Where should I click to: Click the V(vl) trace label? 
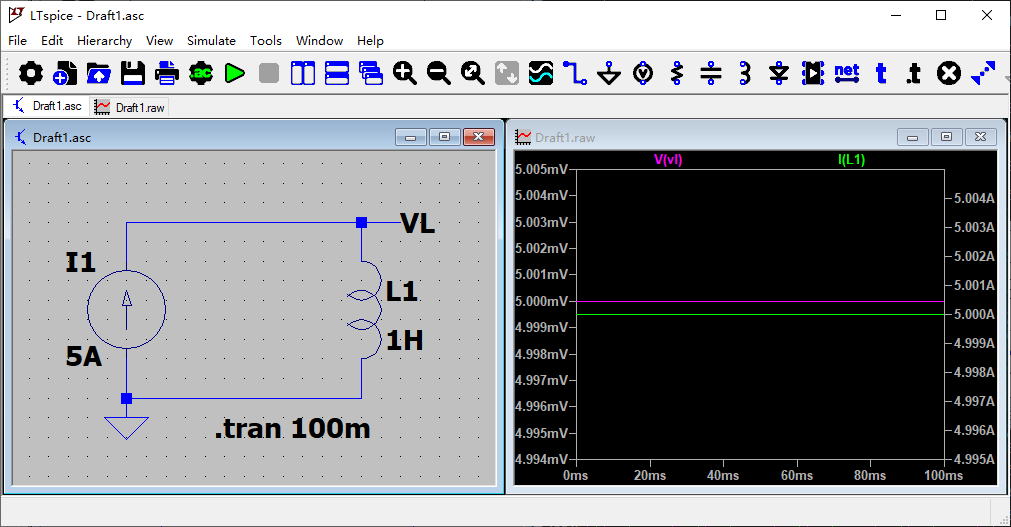(668, 160)
